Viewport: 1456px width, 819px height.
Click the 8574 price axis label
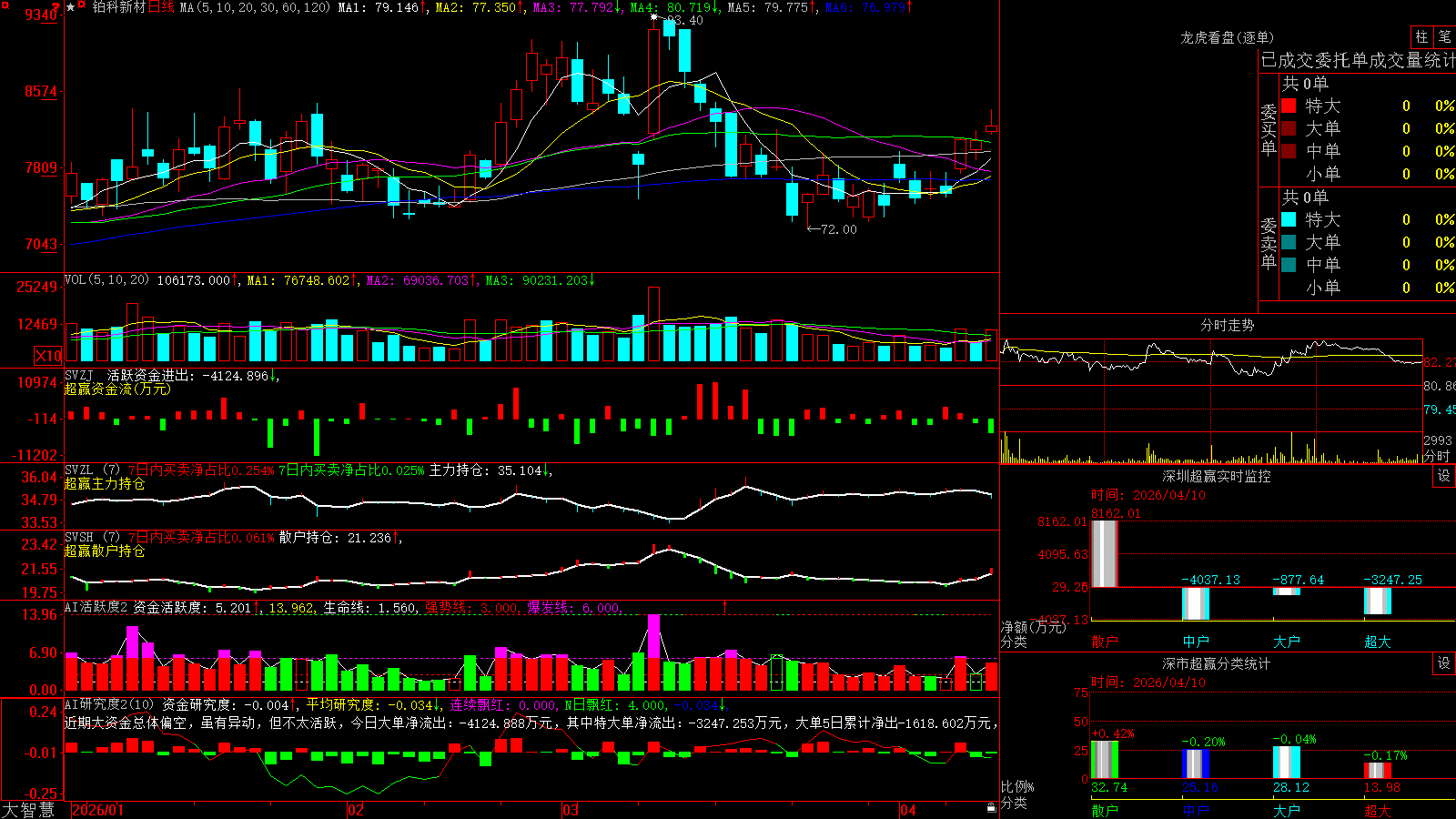click(41, 91)
